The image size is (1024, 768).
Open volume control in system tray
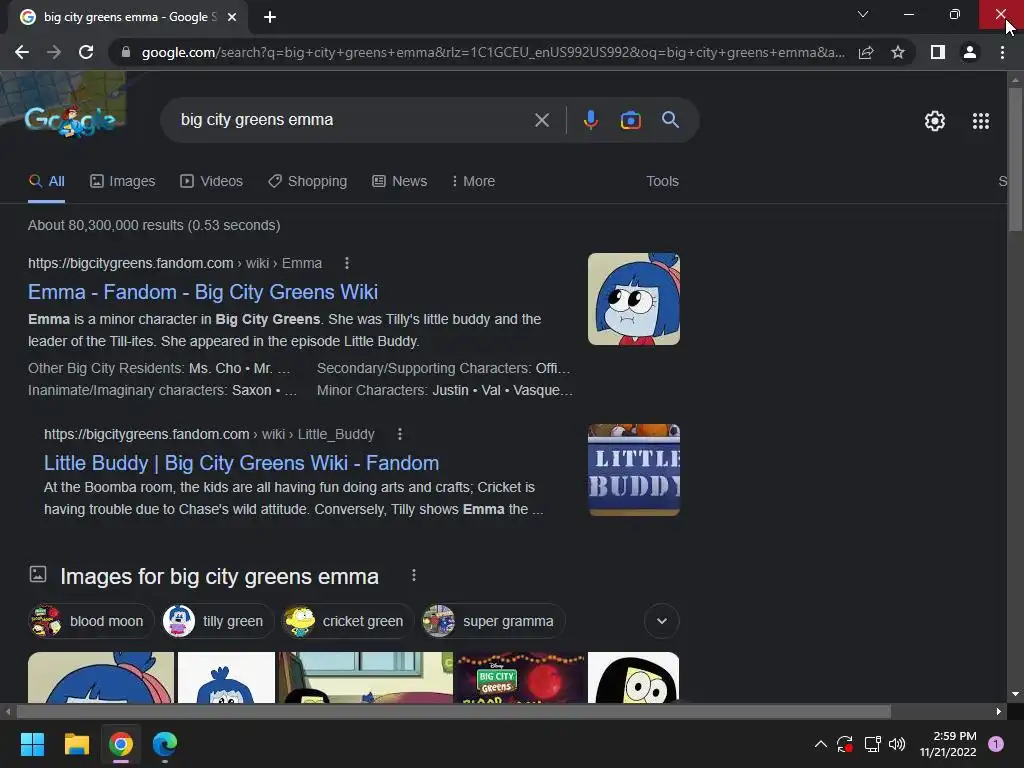pyautogui.click(x=897, y=744)
